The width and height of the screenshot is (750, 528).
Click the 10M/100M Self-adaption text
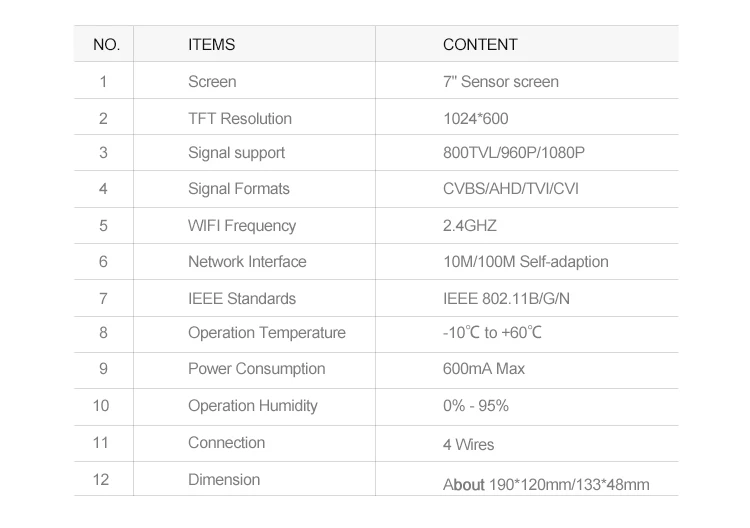pyautogui.click(x=525, y=262)
